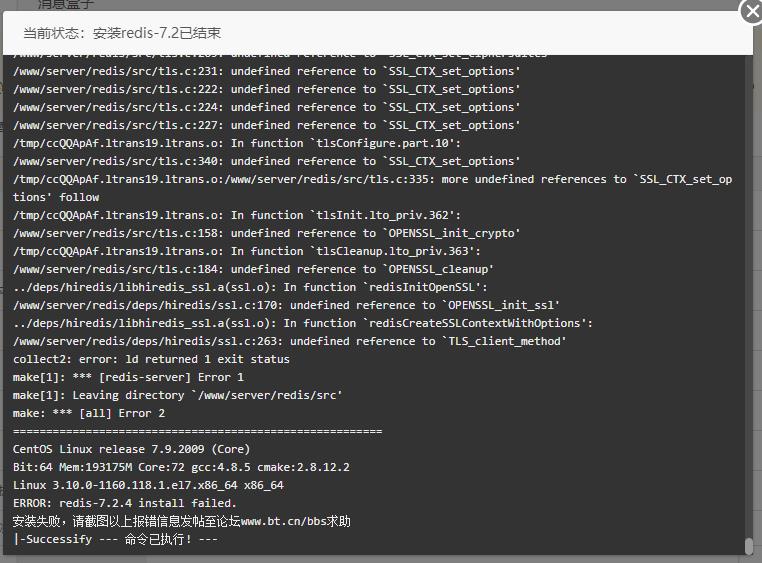Click the 'make[1]: *** [redis-server] Error 1' line
Image resolution: width=762 pixels, height=563 pixels.
pos(128,377)
